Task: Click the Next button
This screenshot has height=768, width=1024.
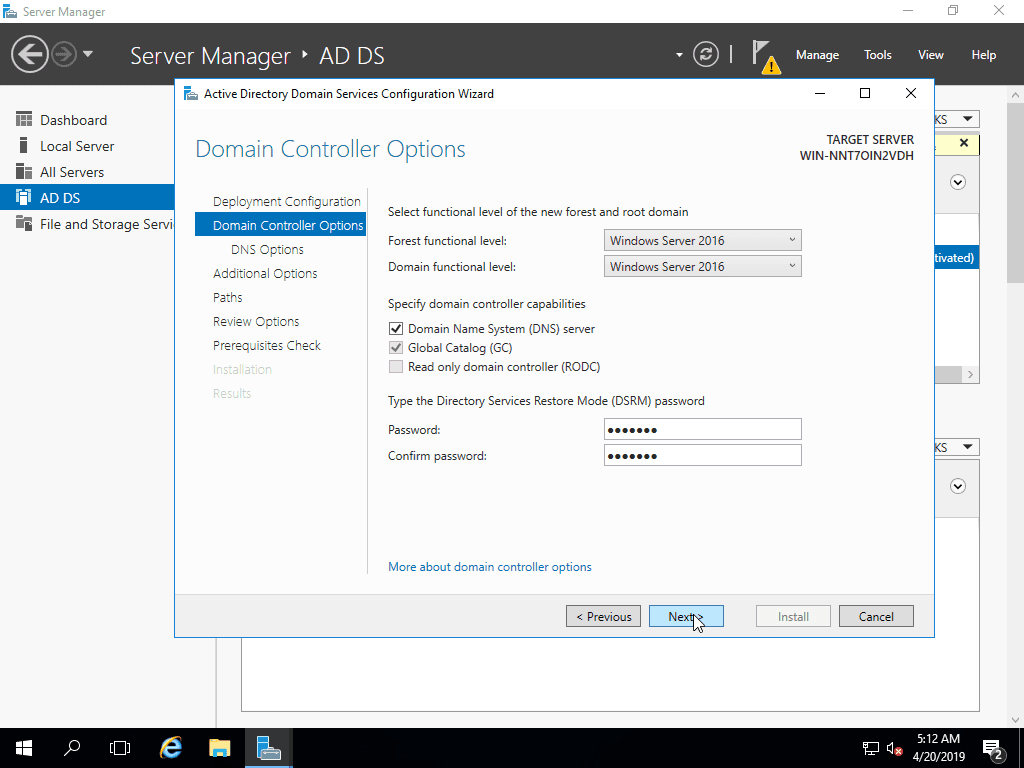Action: 686,616
